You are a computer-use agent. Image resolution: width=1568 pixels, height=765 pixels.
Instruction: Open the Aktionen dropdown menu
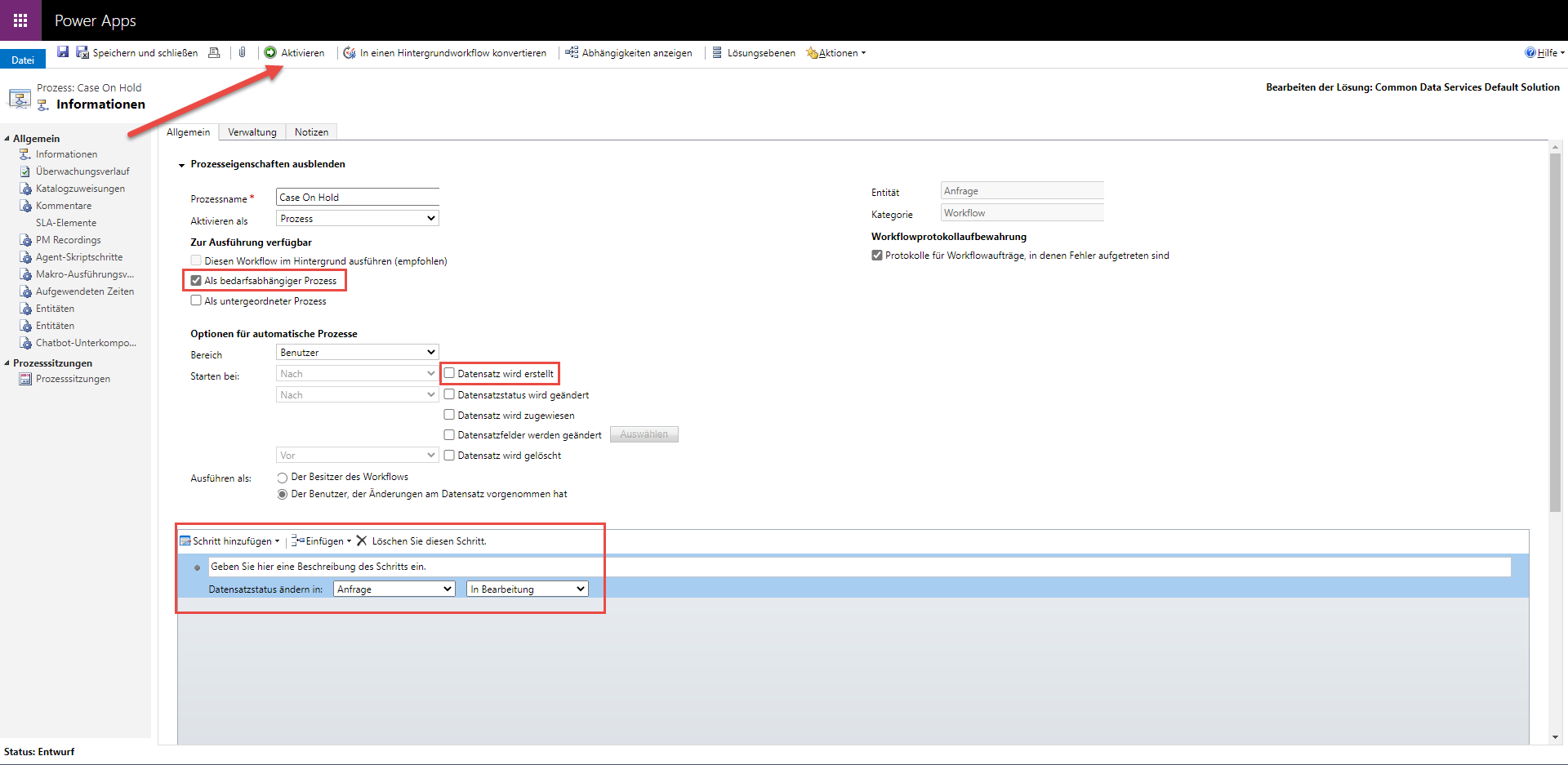836,53
